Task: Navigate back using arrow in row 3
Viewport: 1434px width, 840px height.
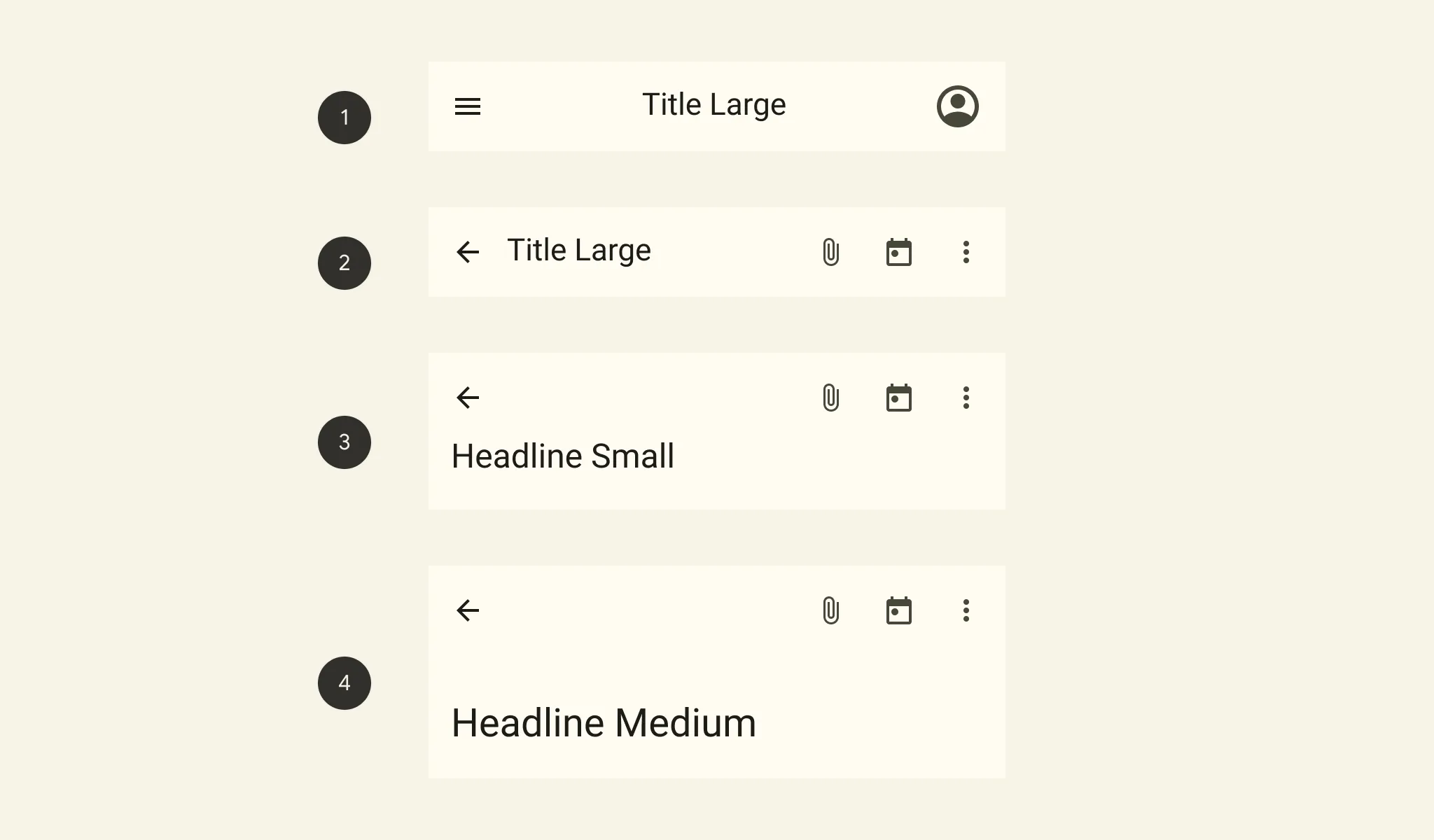Action: point(467,397)
